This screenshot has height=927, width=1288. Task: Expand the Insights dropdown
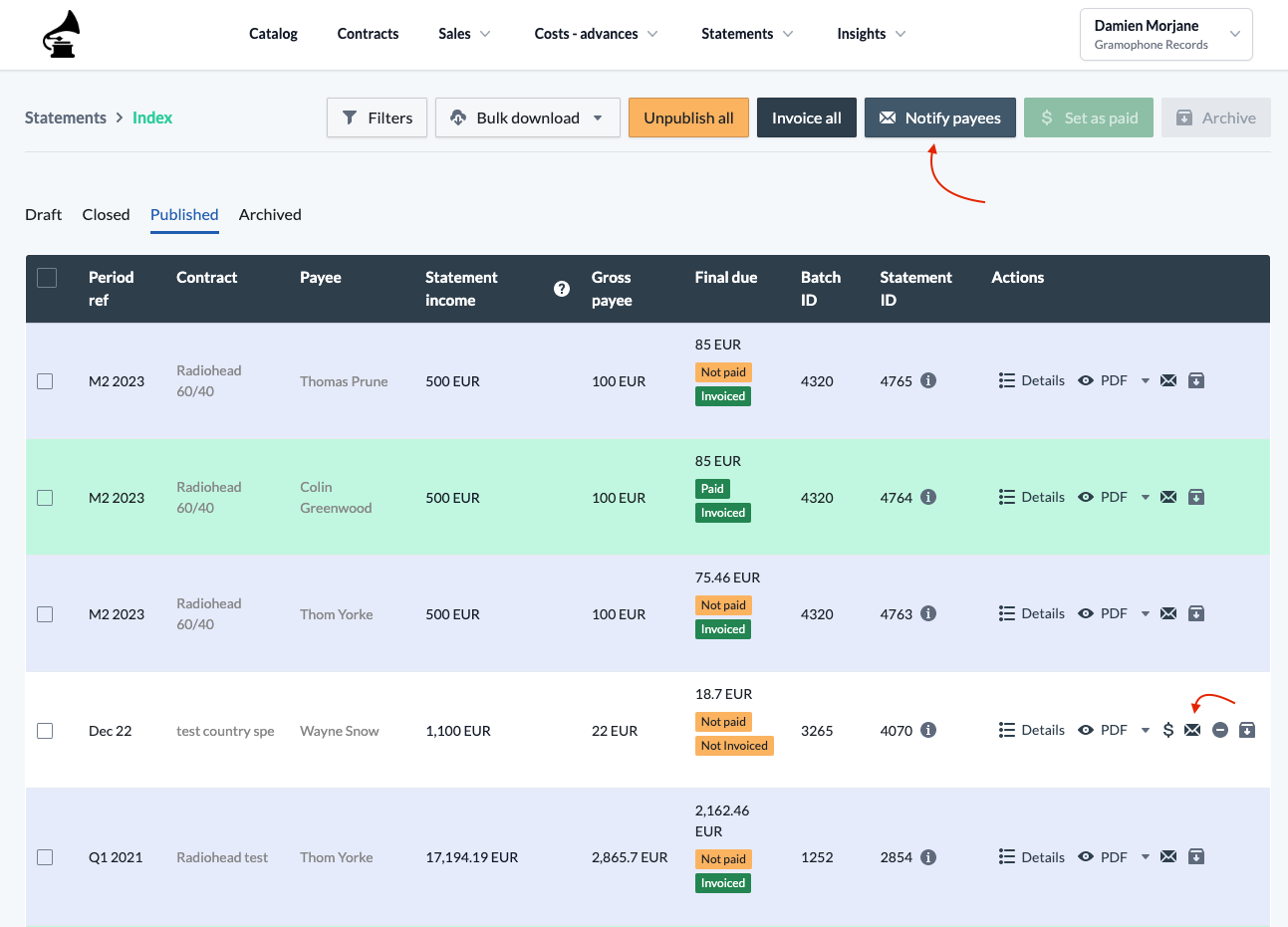point(872,34)
